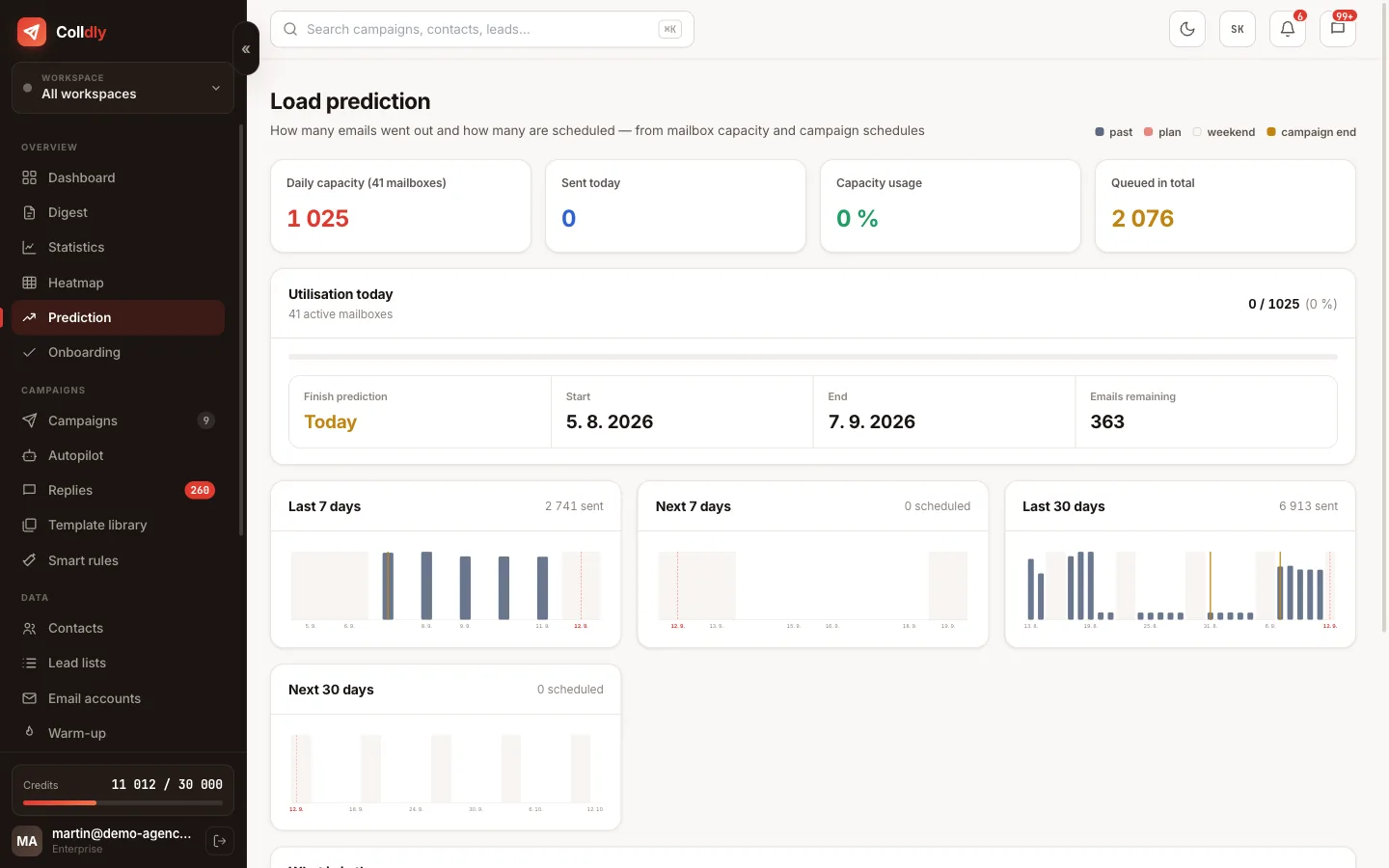Click the Daily capacity value 1 025

pyautogui.click(x=317, y=219)
